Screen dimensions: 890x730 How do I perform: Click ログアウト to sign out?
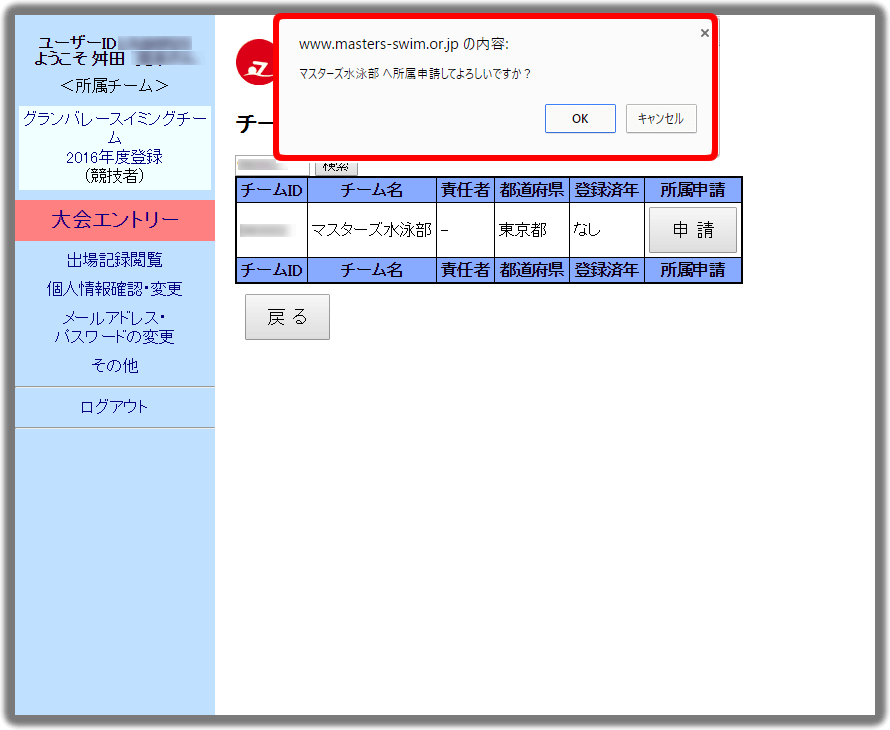[115, 407]
